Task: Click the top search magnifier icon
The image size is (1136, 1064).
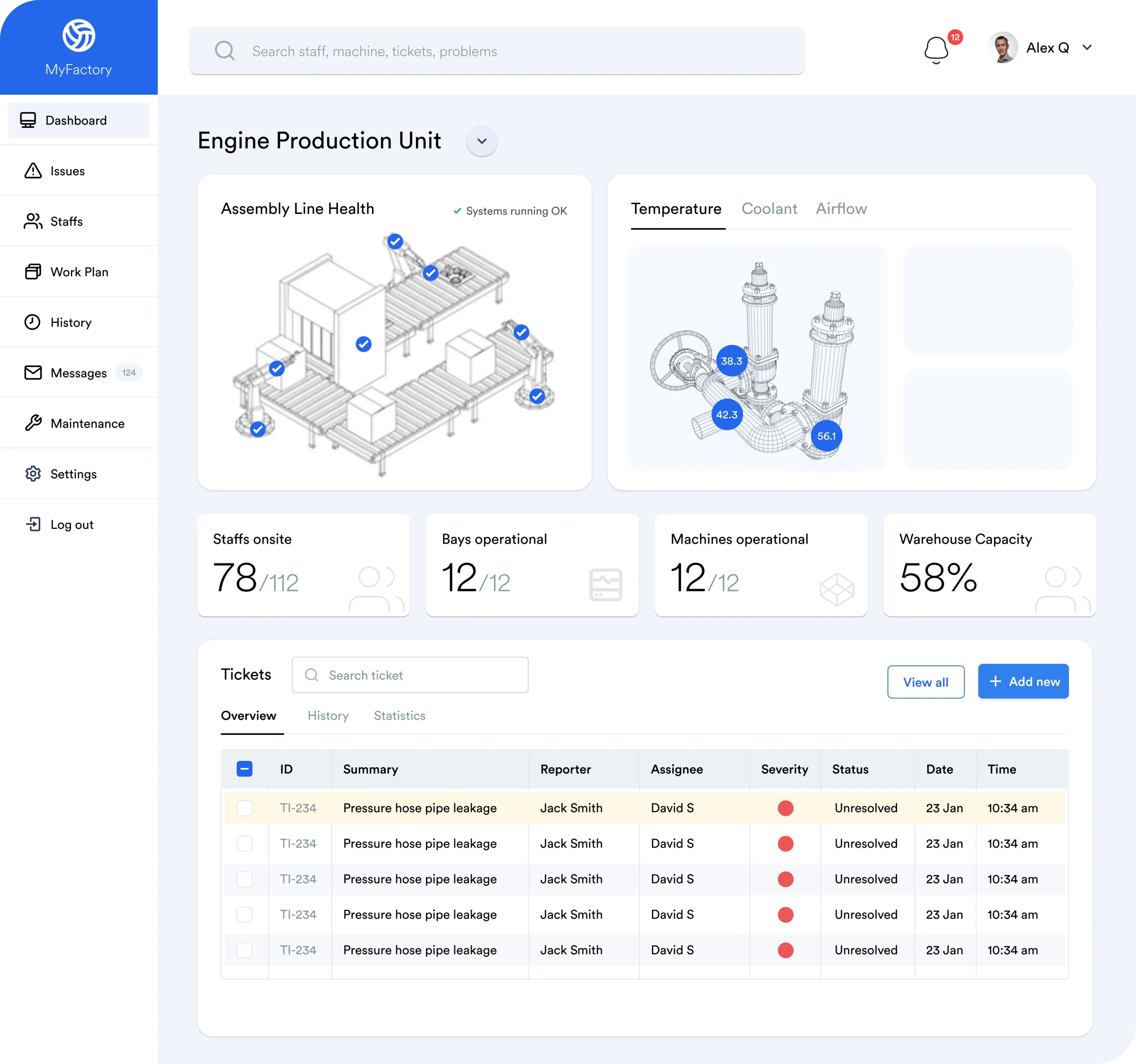Action: (224, 51)
